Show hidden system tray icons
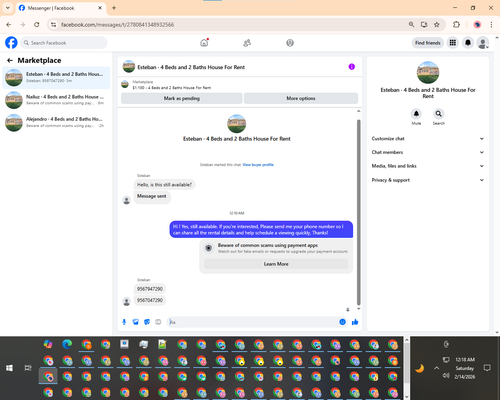Viewport: 500px width, 400px height. [x=436, y=368]
